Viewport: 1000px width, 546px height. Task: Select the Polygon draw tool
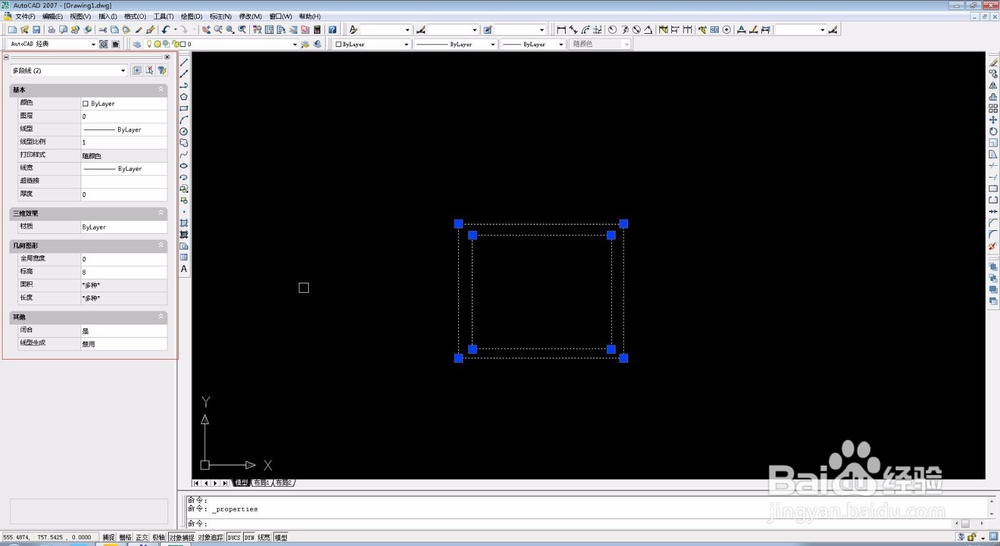tap(184, 96)
